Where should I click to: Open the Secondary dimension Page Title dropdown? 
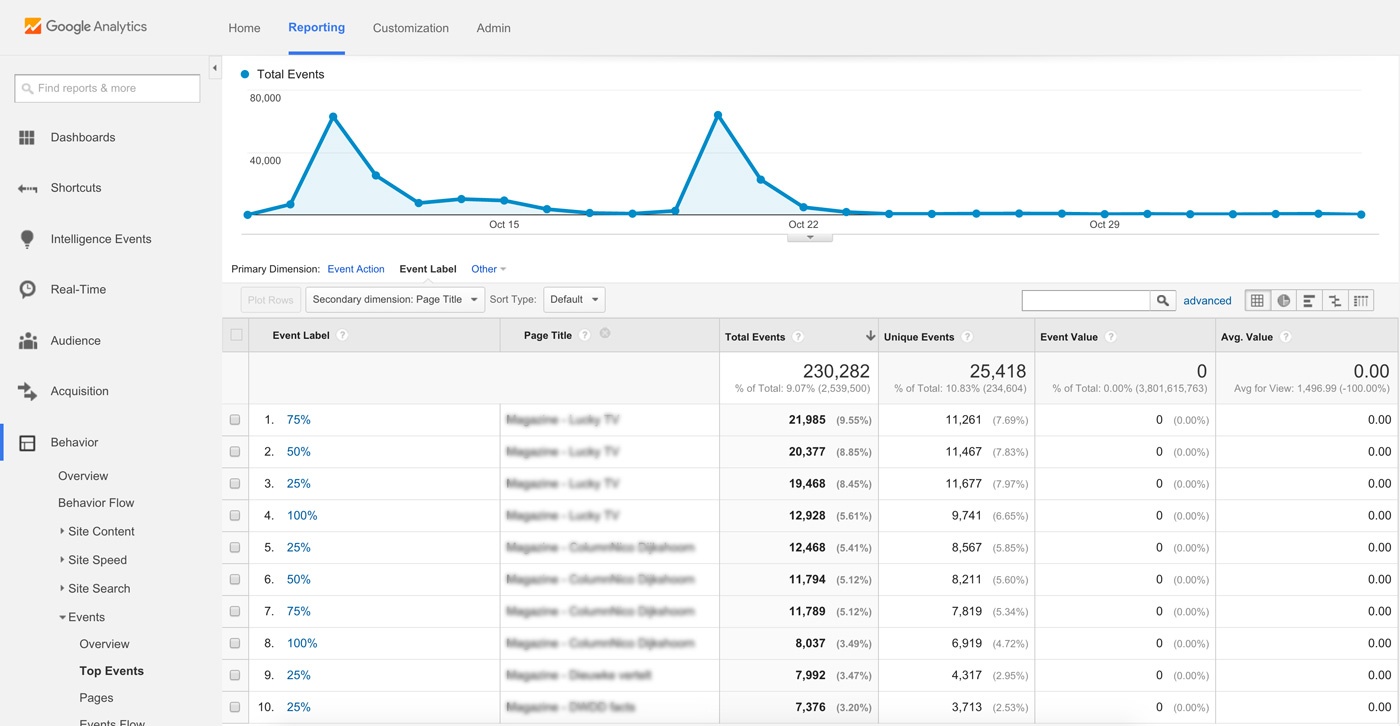pos(395,299)
